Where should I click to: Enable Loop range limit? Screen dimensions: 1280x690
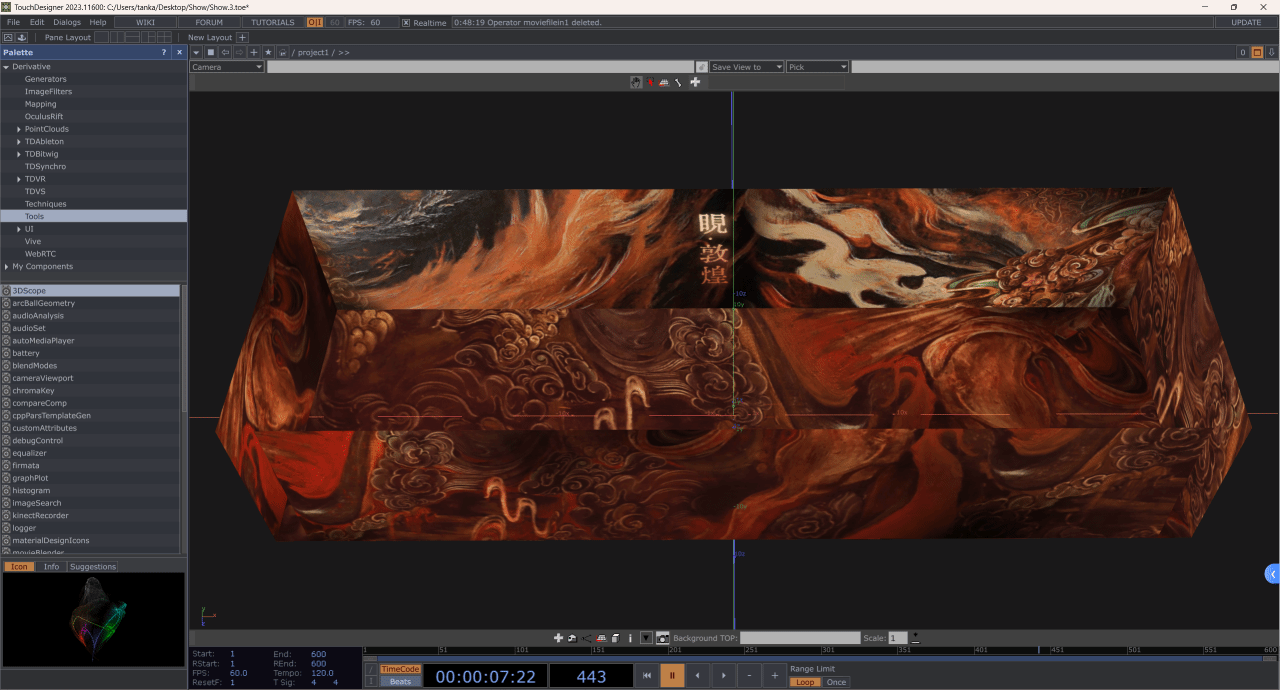[804, 682]
